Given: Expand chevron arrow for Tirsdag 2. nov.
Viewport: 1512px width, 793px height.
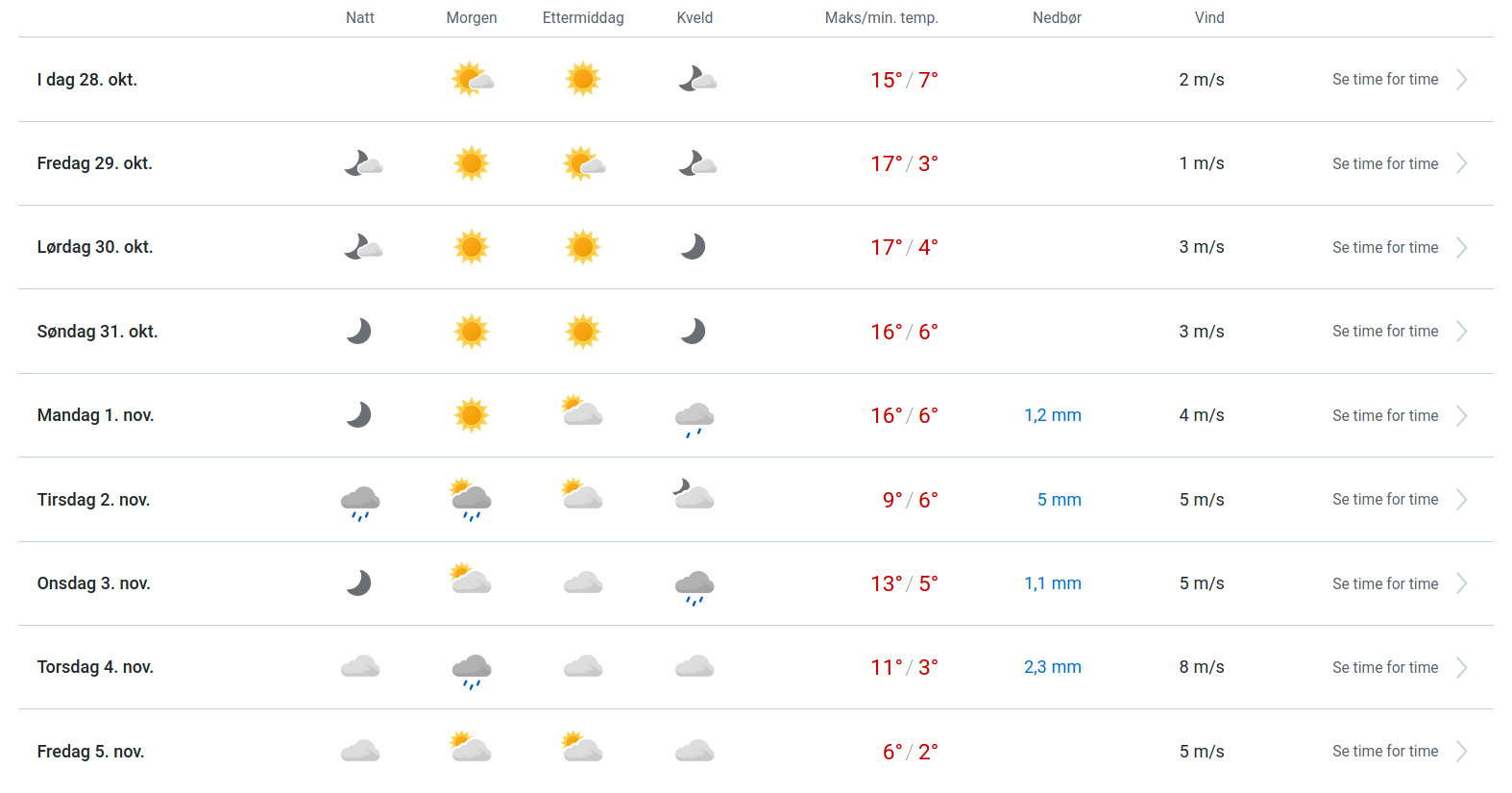Looking at the screenshot, I should [x=1461, y=500].
